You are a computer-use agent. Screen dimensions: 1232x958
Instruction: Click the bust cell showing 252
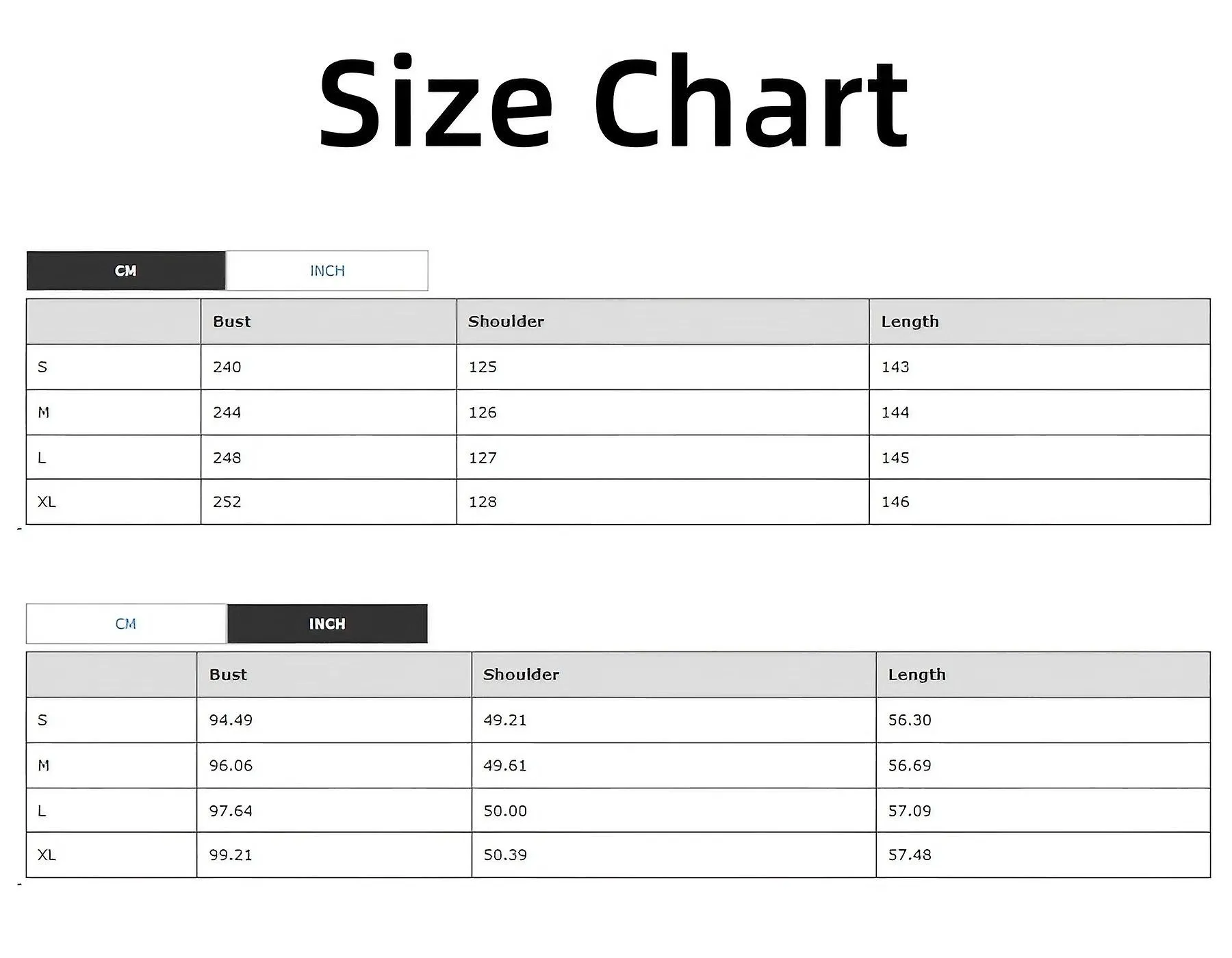[329, 502]
